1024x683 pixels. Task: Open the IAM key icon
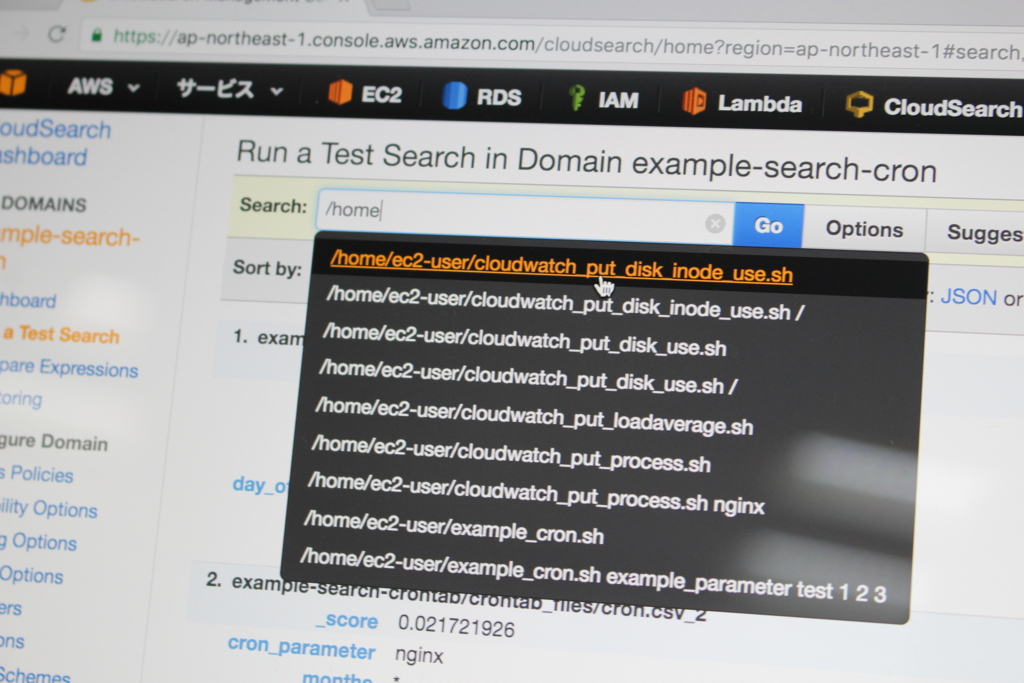pos(577,99)
